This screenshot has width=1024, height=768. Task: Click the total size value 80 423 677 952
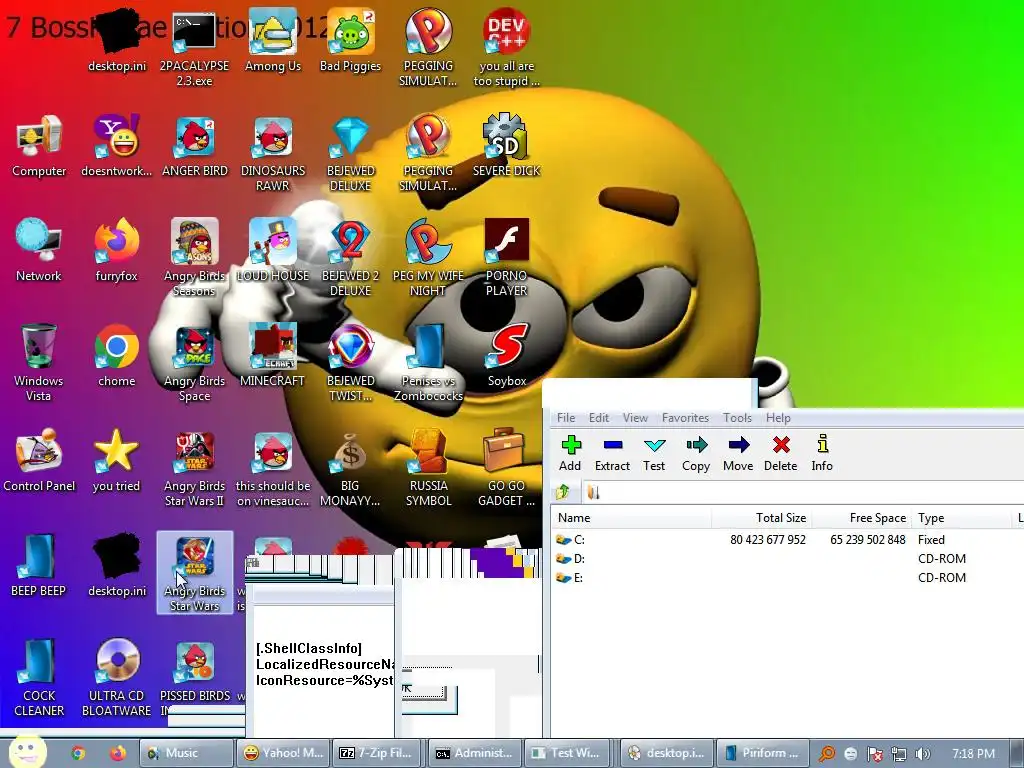point(767,539)
